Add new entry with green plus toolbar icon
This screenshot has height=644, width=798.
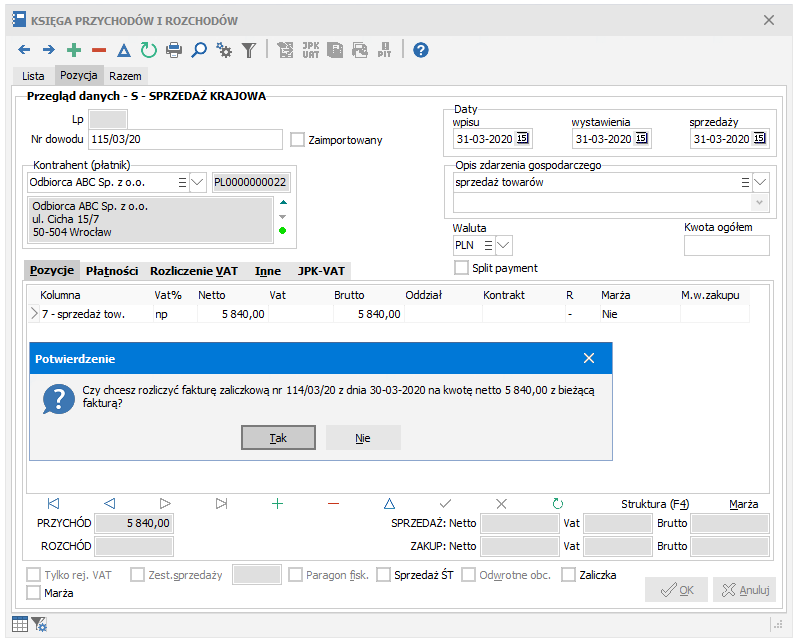(74, 50)
